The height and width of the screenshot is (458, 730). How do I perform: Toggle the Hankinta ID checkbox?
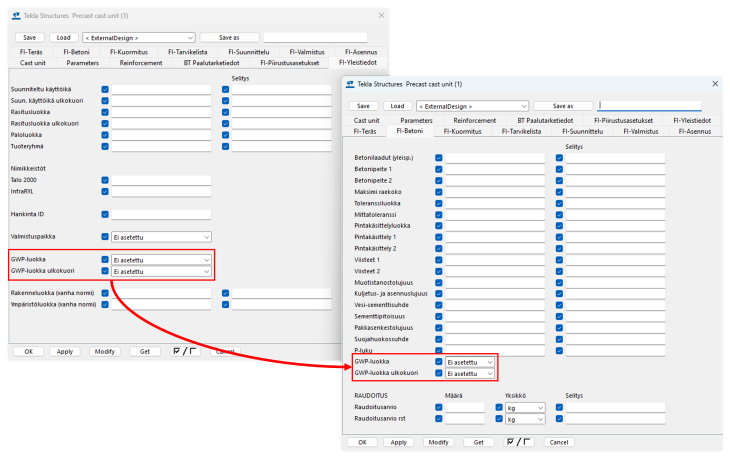[105, 215]
